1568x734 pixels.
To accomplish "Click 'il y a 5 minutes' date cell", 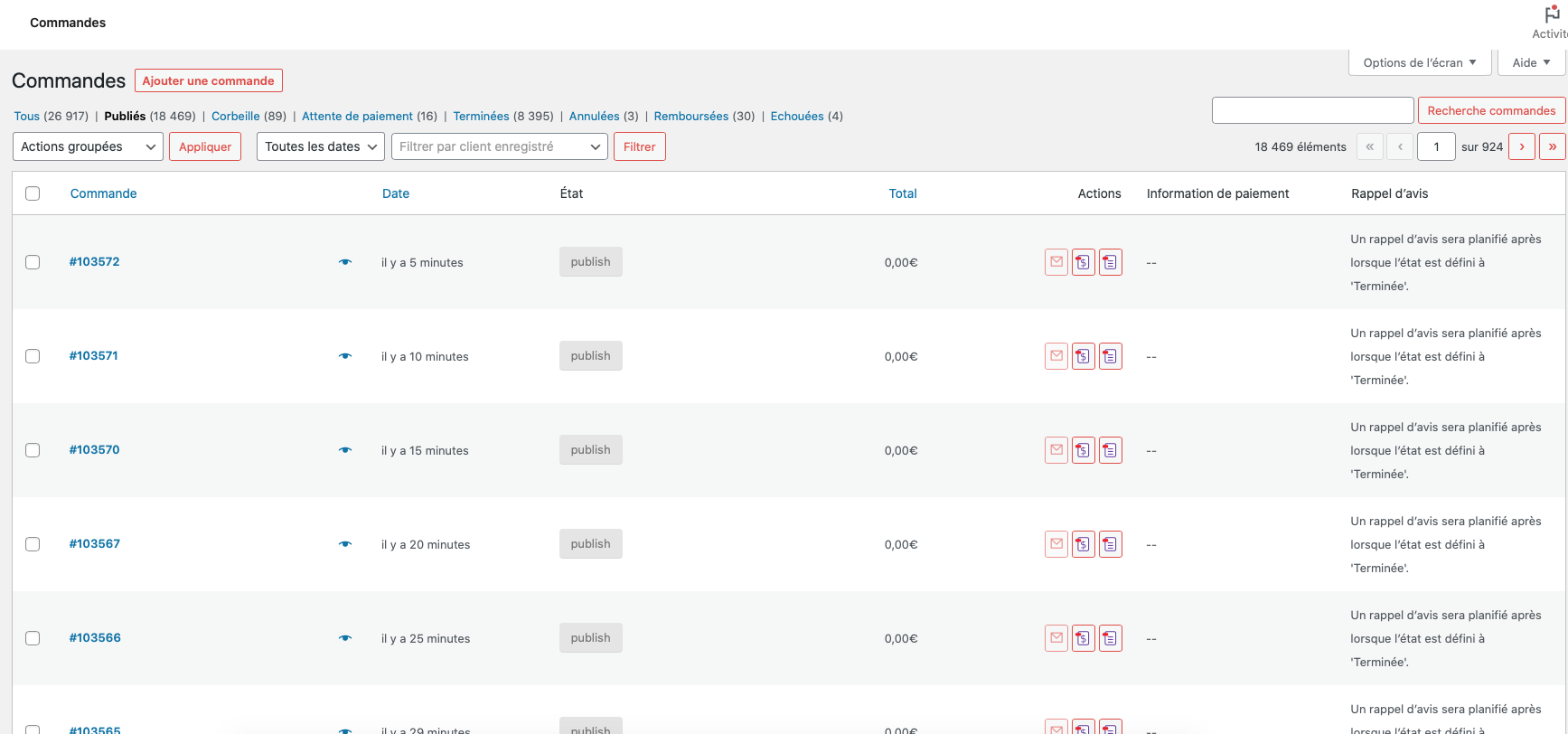I will (422, 262).
